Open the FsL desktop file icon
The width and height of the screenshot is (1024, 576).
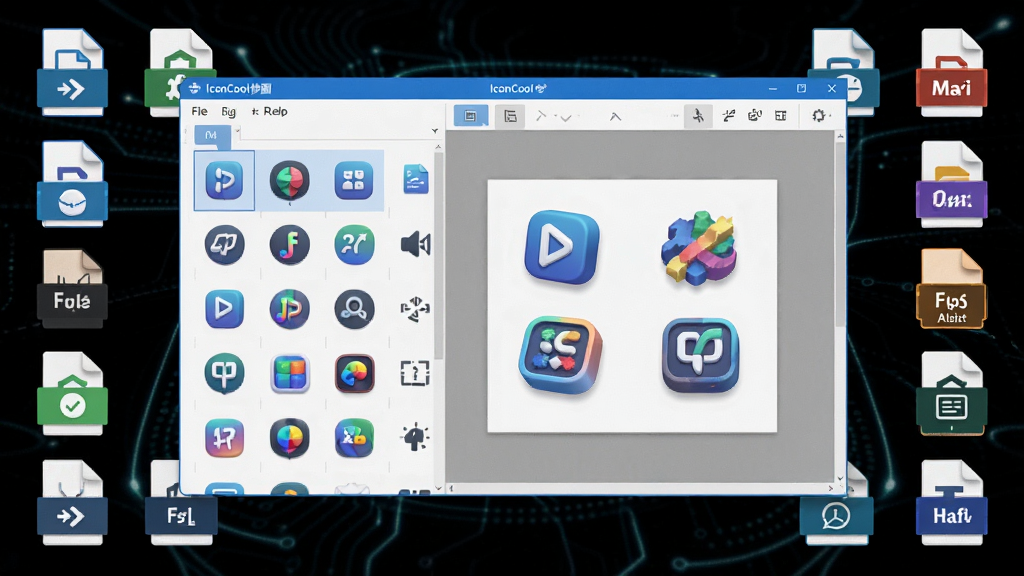tap(181, 503)
